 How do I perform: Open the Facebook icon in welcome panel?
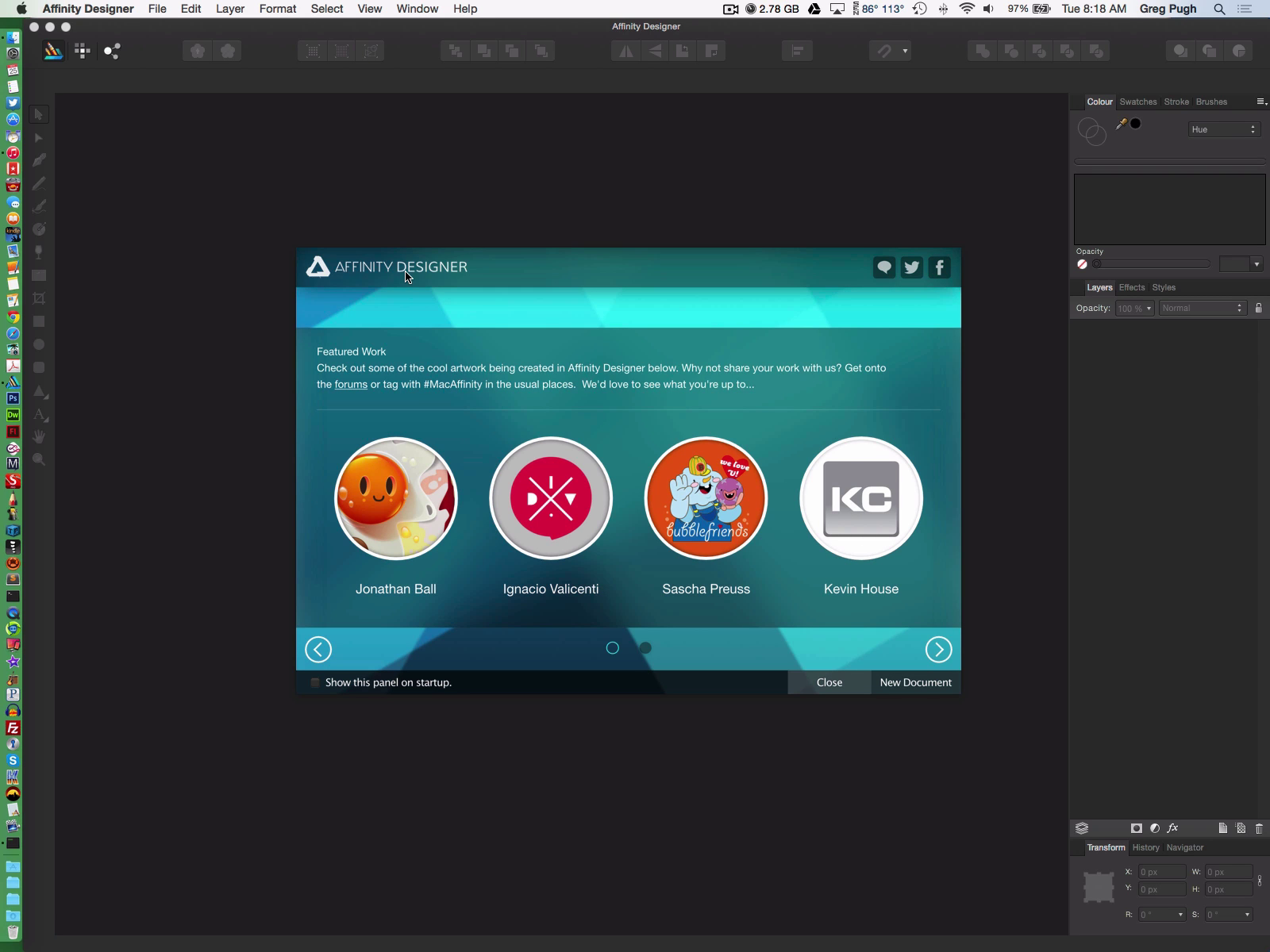coord(940,267)
